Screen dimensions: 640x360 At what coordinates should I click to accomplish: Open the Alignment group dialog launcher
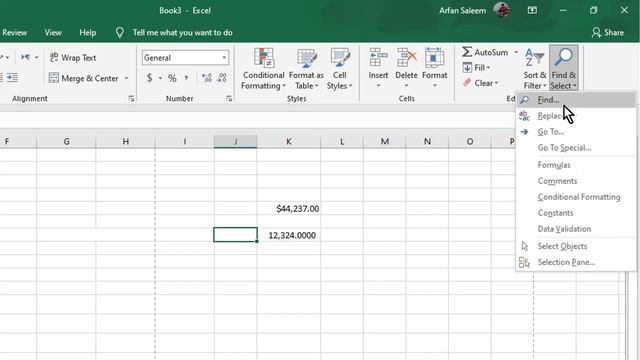(x=131, y=99)
